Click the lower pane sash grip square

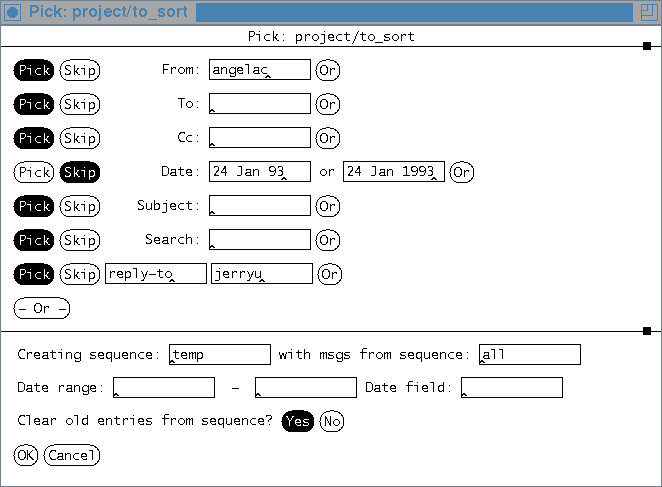[647, 330]
